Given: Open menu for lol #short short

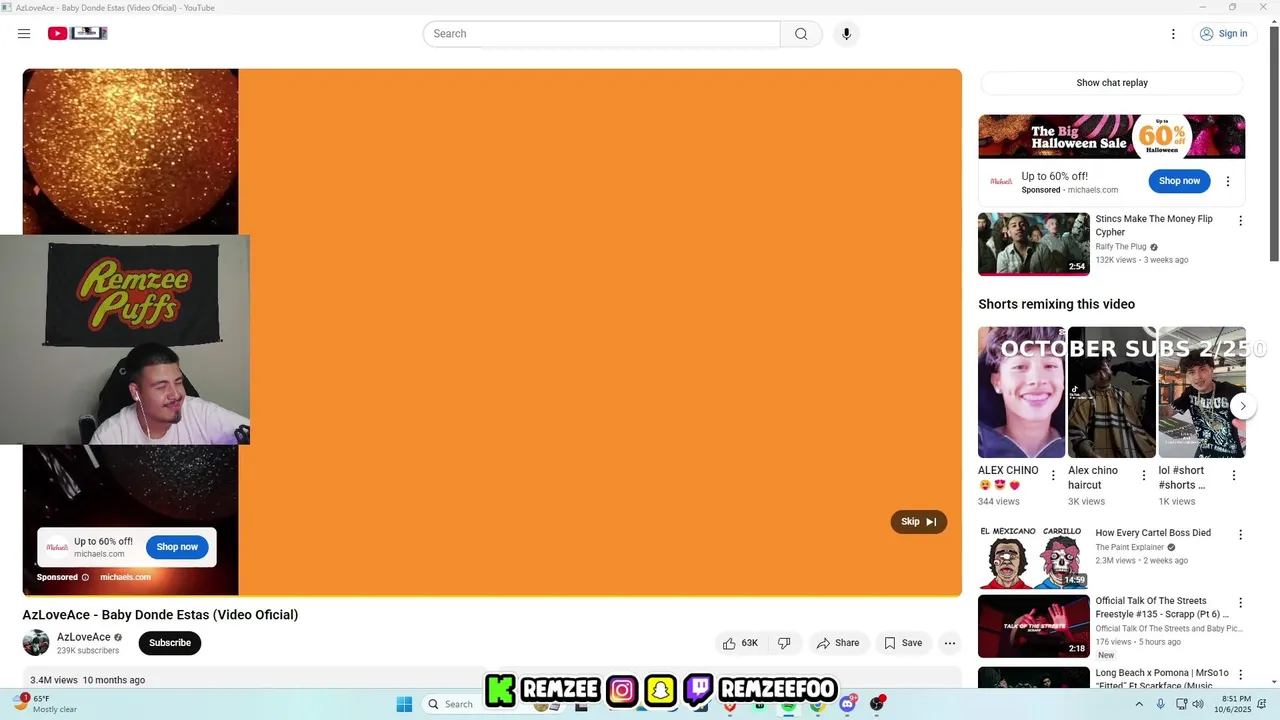Looking at the screenshot, I should (x=1234, y=476).
